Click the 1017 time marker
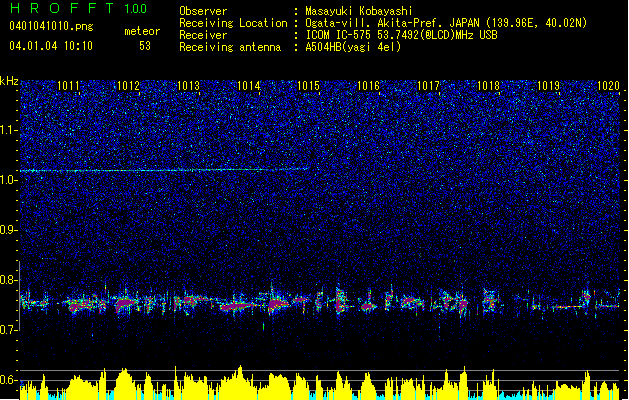The width and height of the screenshot is (629, 400). pyautogui.click(x=428, y=86)
